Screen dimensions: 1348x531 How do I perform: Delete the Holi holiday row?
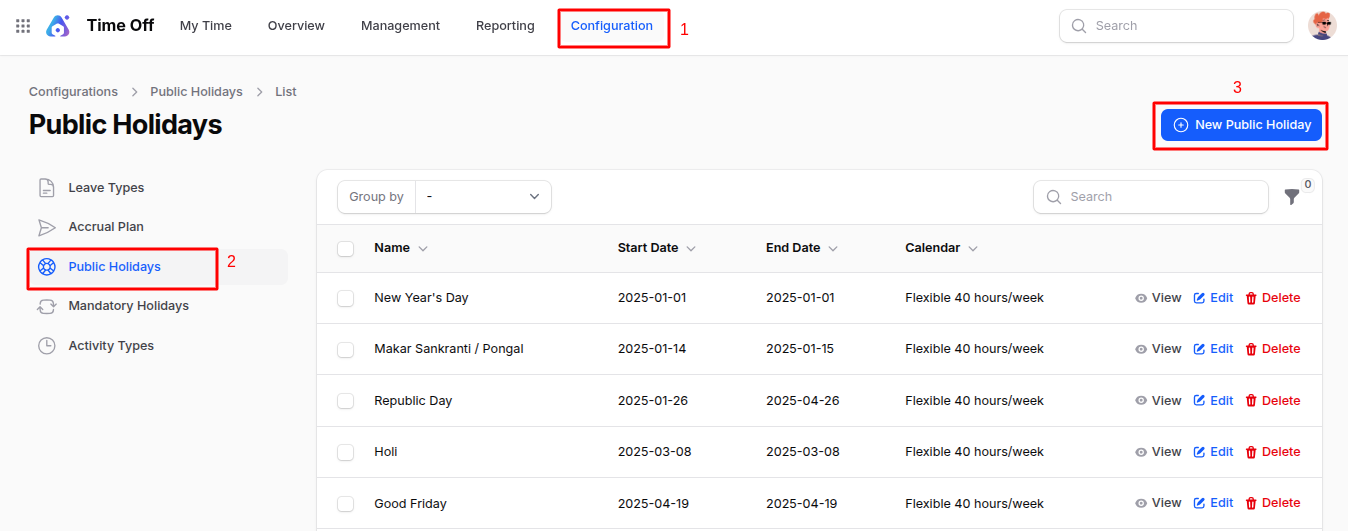pyautogui.click(x=1272, y=452)
